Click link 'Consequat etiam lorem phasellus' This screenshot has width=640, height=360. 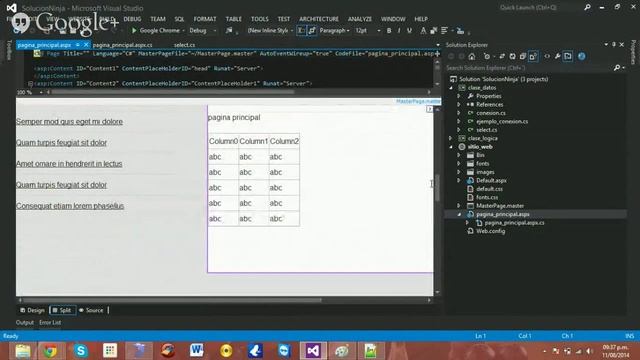pyautogui.click(x=70, y=206)
